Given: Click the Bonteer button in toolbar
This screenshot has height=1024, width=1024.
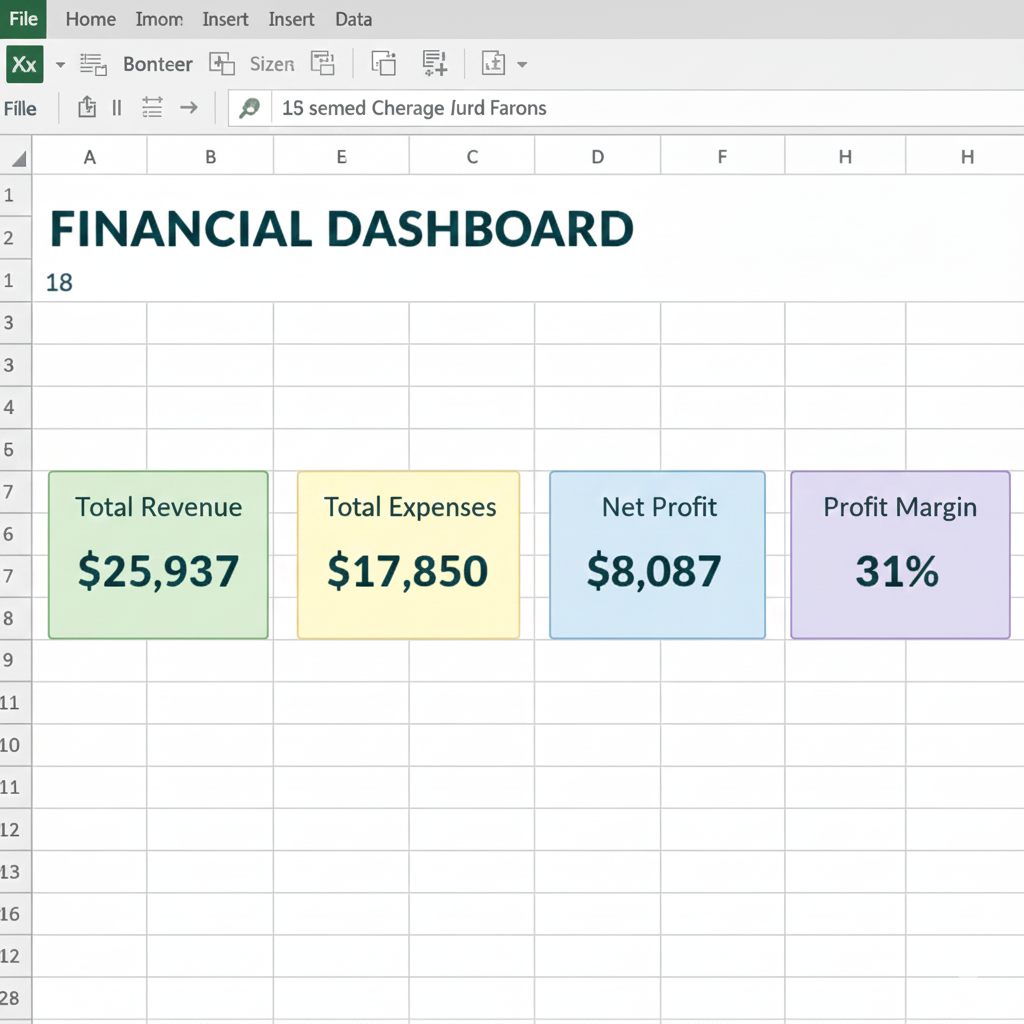Looking at the screenshot, I should point(157,65).
